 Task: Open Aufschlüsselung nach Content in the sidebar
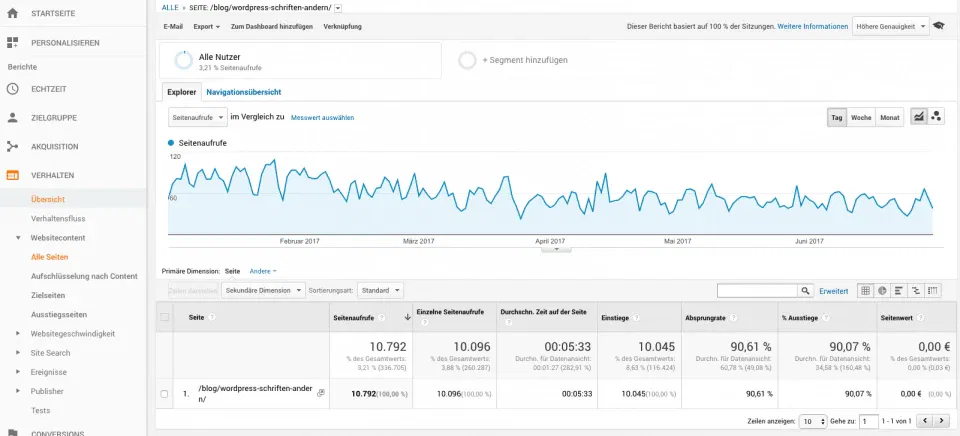click(x=84, y=276)
